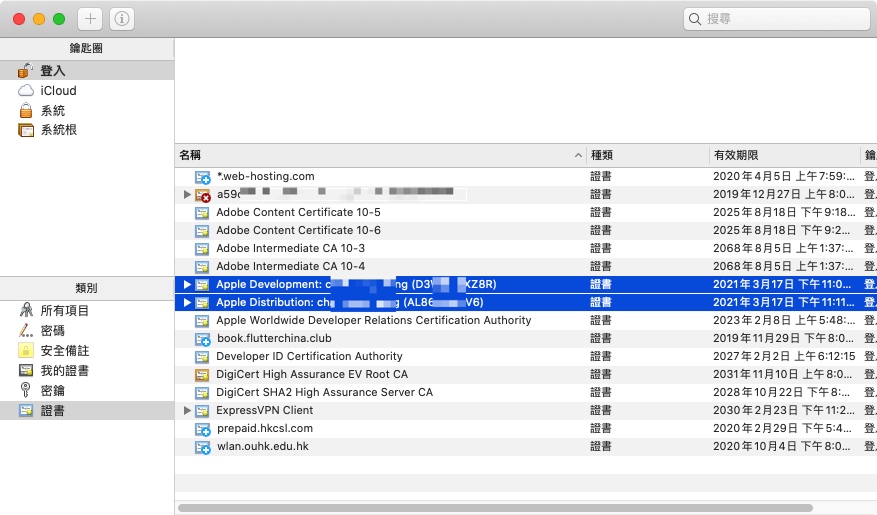The image size is (877, 515).
Task: Click icon of prepaid.hkcsl.com certificate
Action: (202, 429)
